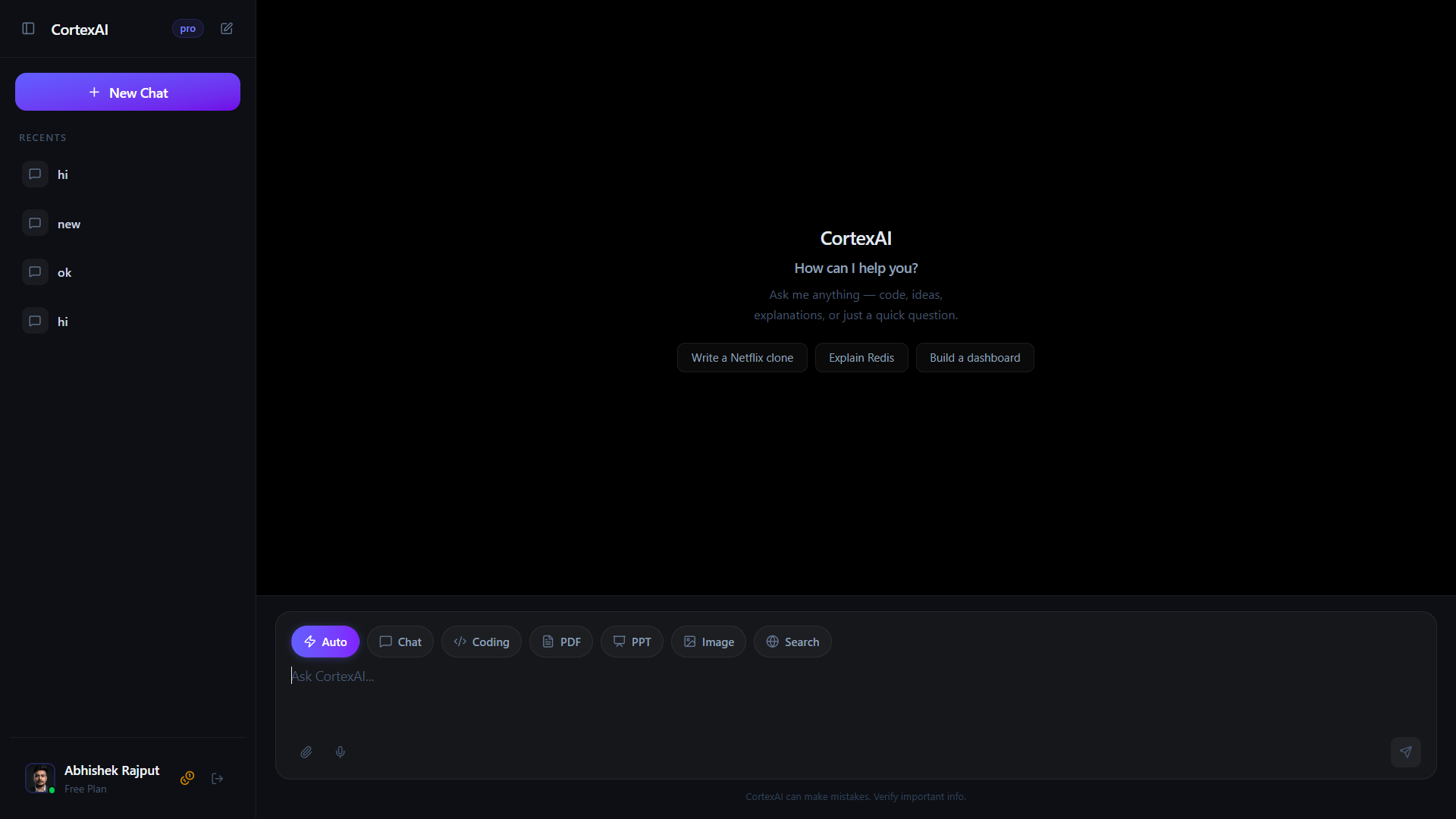Switch to PPT mode
Image resolution: width=1456 pixels, height=819 pixels.
[x=632, y=642]
